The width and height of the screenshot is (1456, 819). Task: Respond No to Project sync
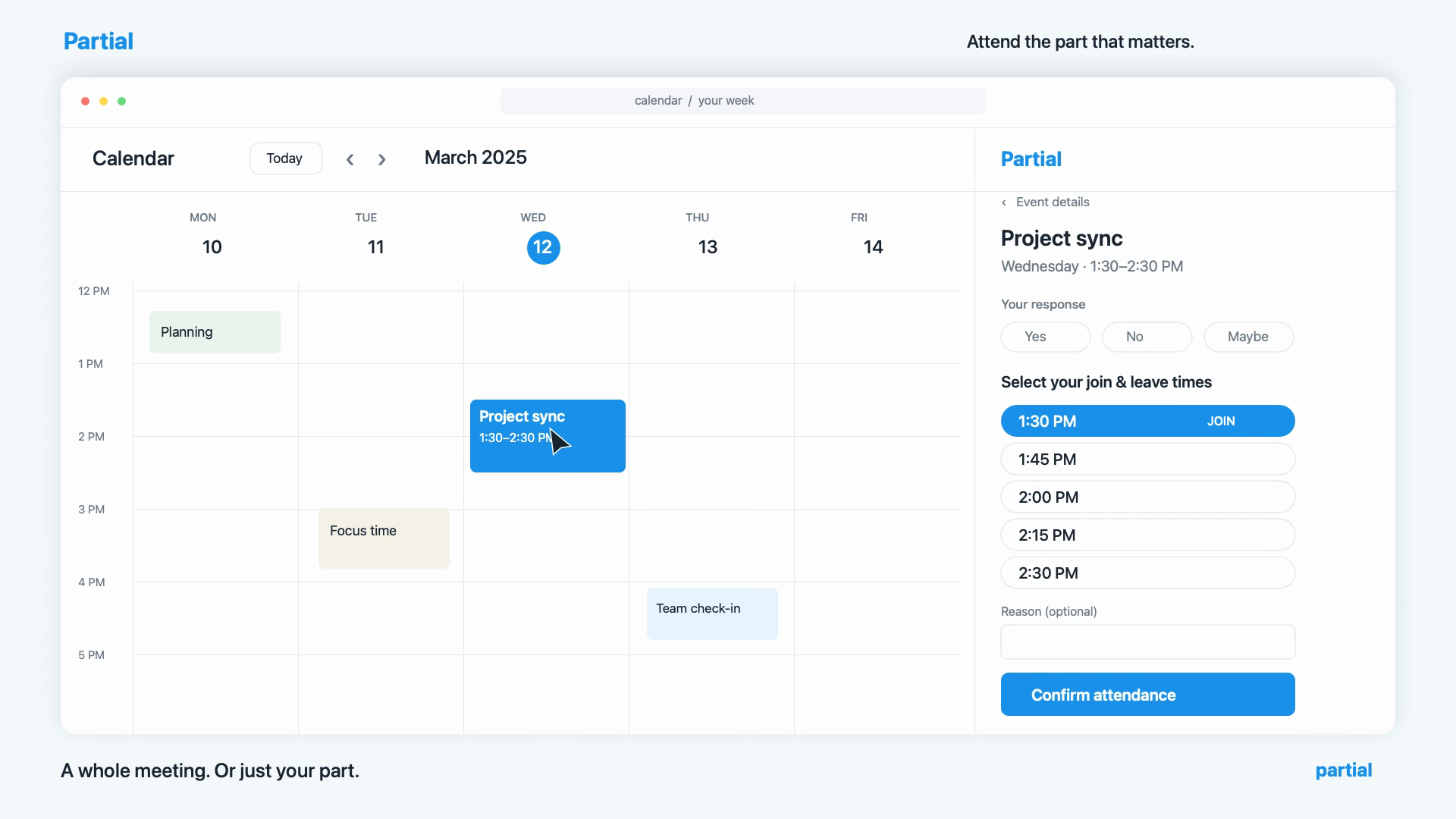1147,337
